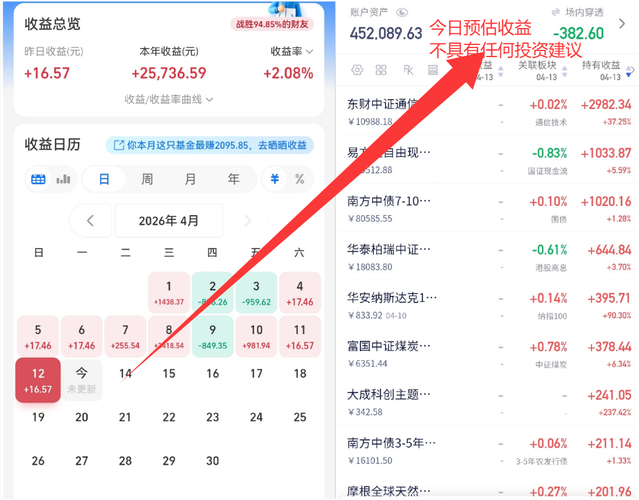The height and width of the screenshot is (500, 639).
Task: Select April 1 with +1438.37
Action: (x=169, y=293)
